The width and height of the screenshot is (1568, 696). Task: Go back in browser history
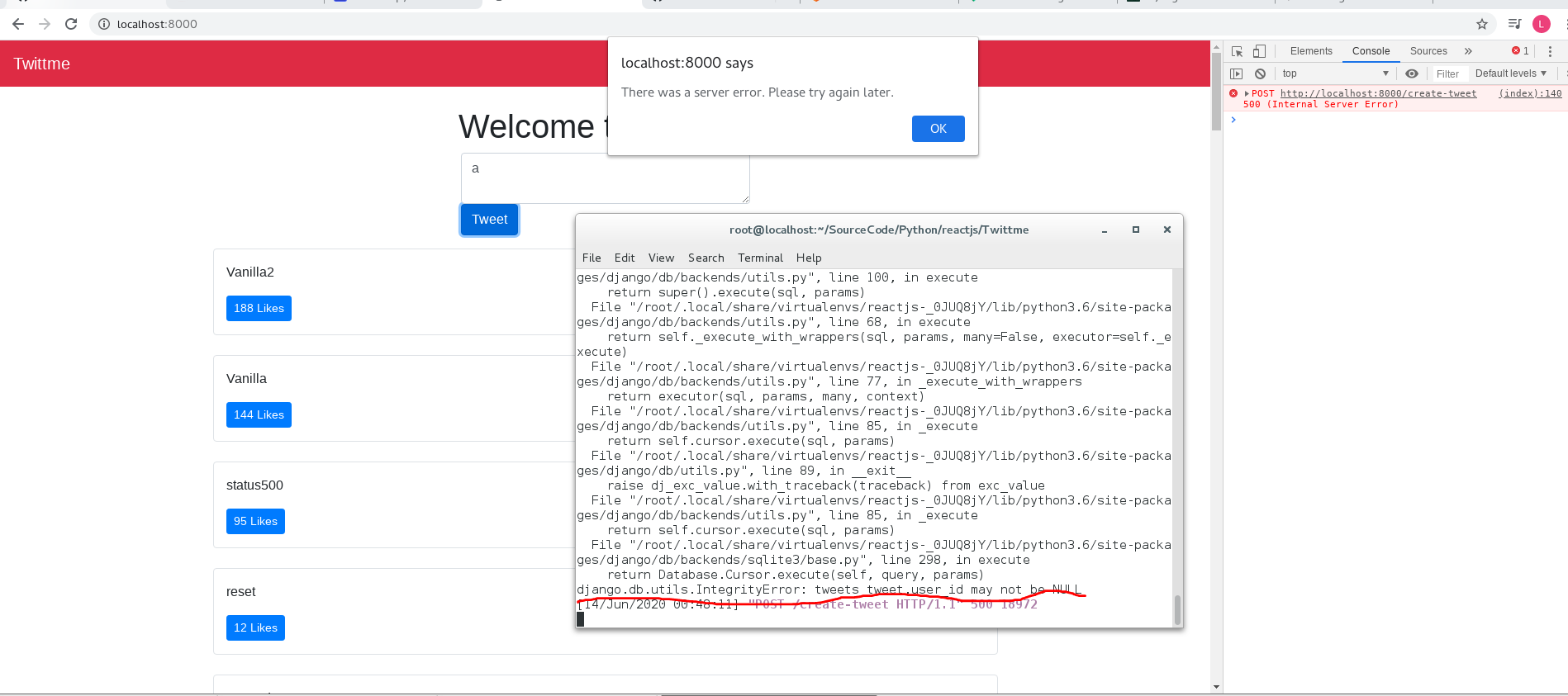18,24
